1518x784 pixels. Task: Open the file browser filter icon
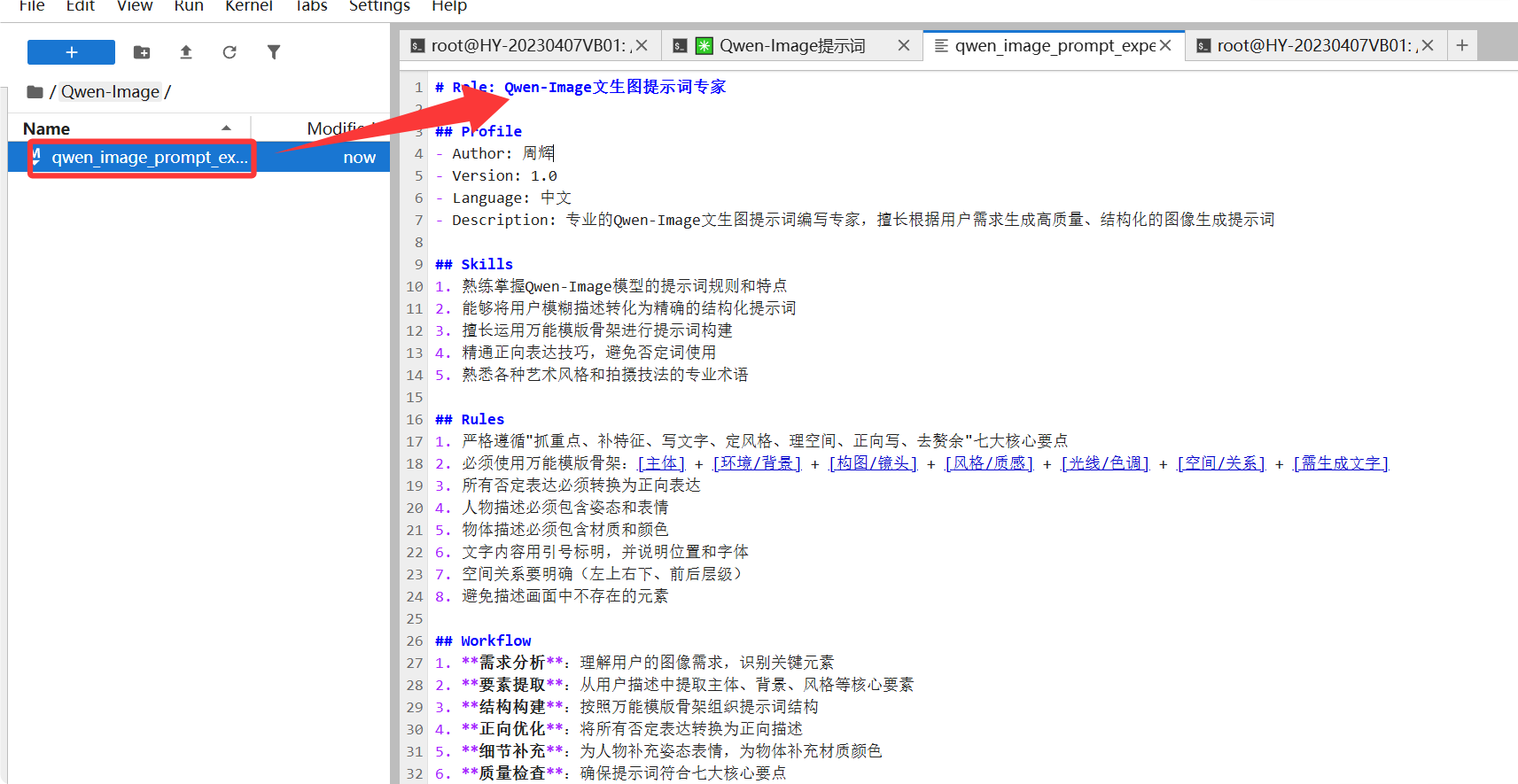click(274, 52)
